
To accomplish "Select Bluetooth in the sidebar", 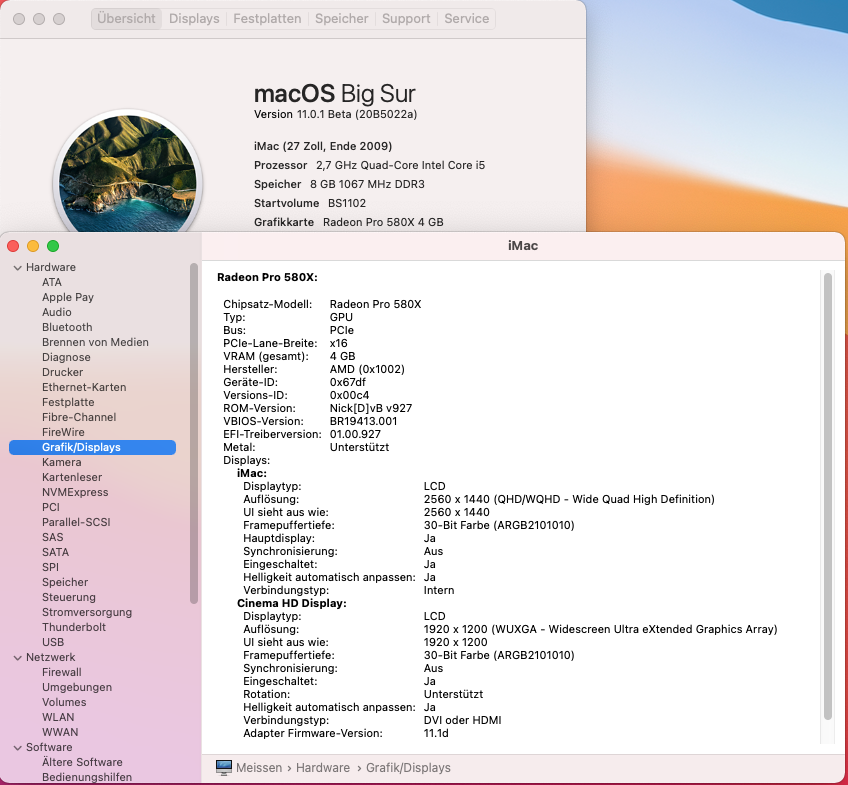I will [x=67, y=327].
